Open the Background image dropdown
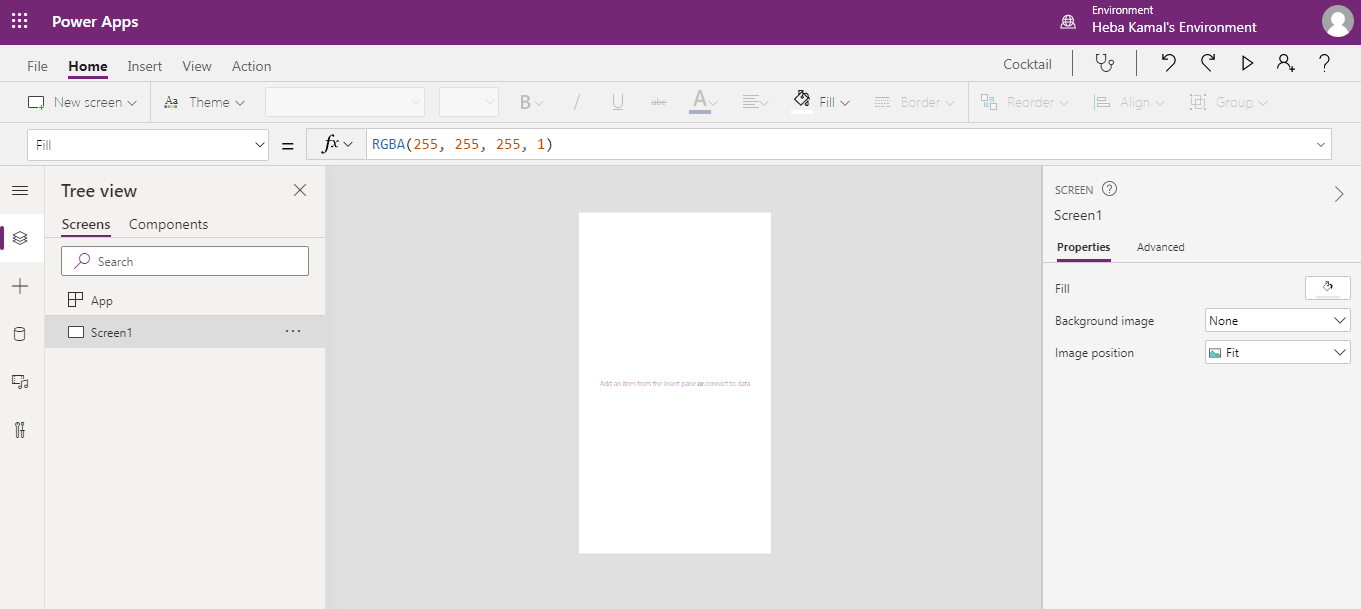The image size is (1361, 609). (1277, 320)
